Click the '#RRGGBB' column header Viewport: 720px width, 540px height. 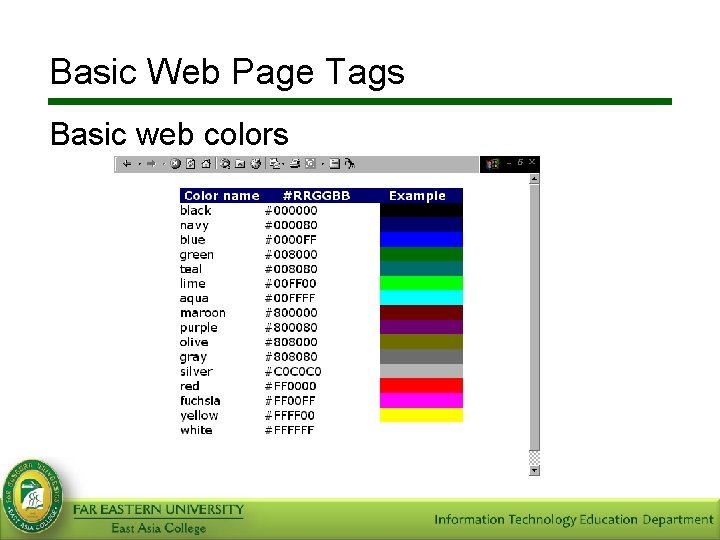click(316, 196)
